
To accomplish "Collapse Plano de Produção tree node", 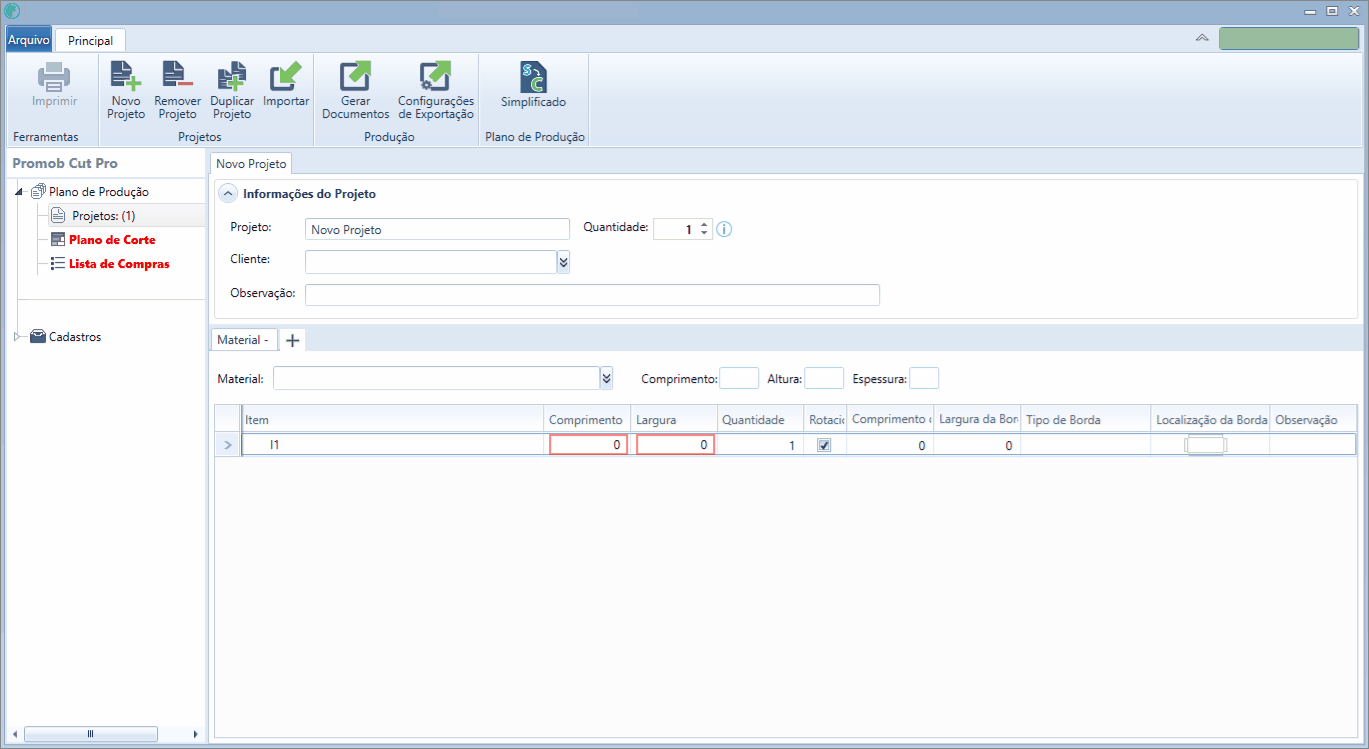I will 19,192.
